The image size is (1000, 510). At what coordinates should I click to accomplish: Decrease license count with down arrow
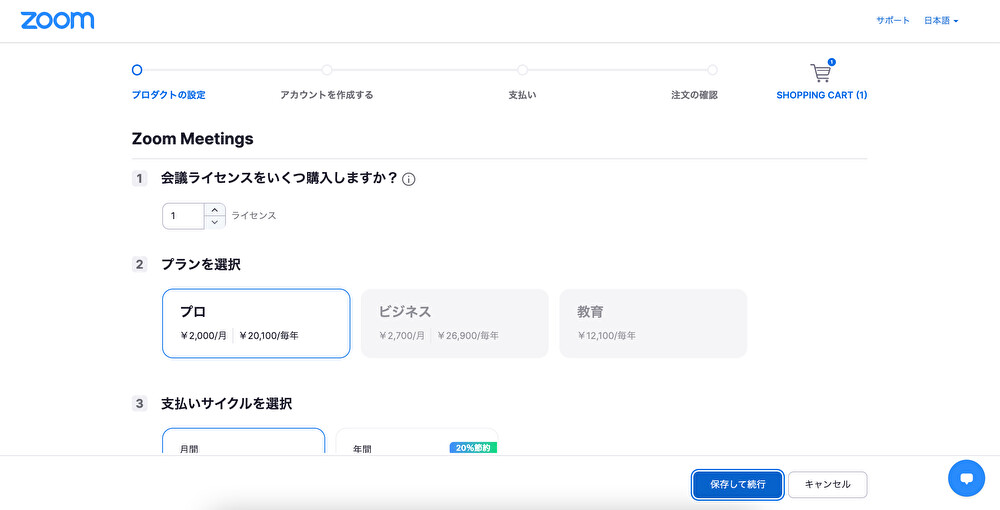click(215, 222)
